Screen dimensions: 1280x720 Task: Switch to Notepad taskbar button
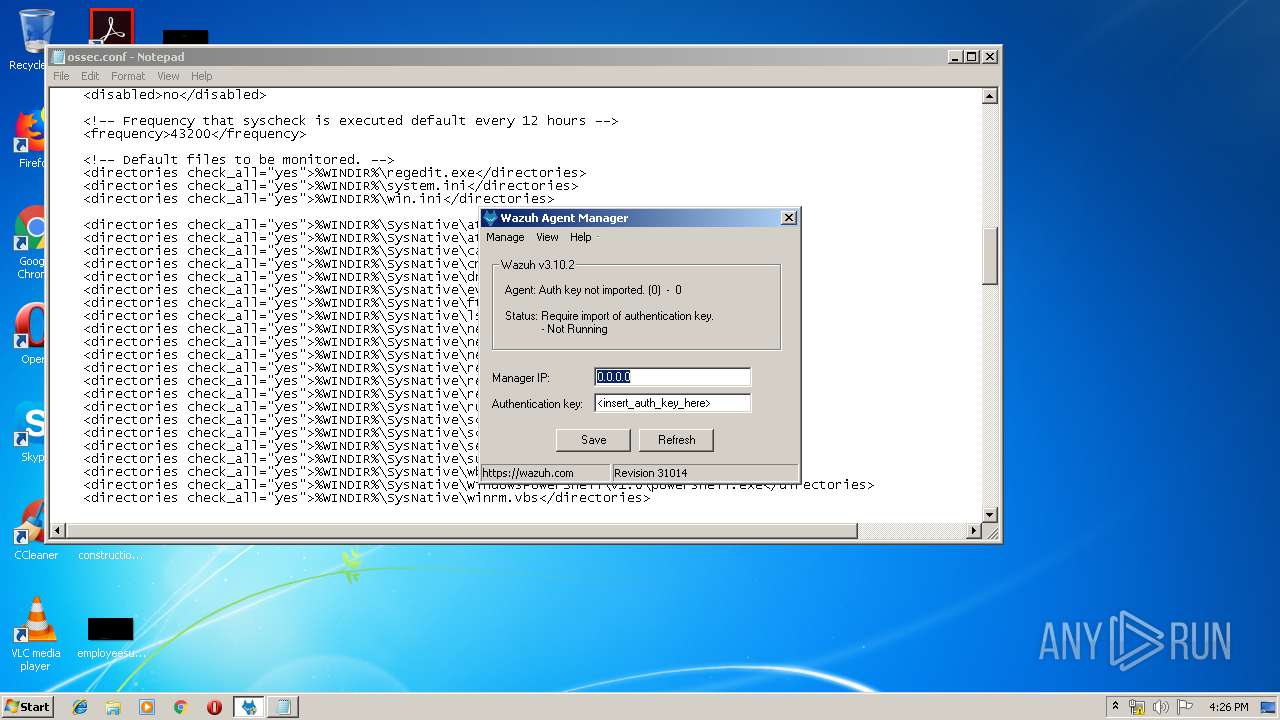click(x=283, y=707)
